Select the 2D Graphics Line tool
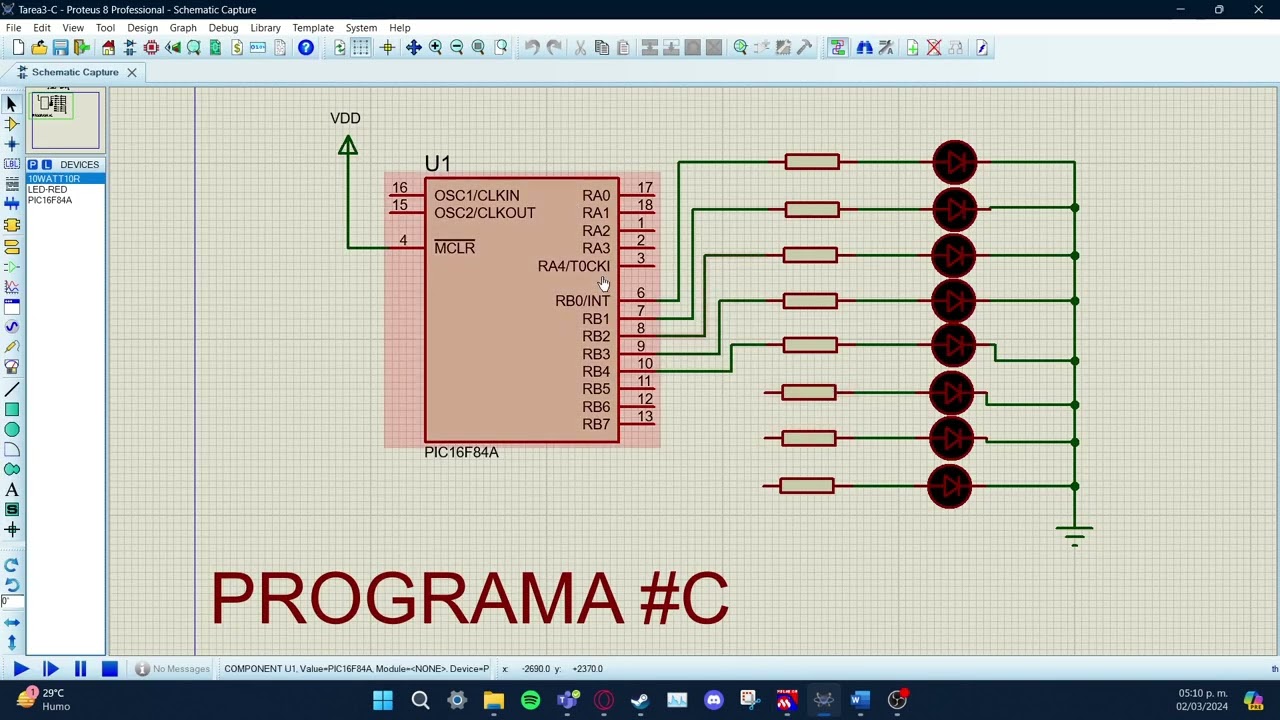 [12, 389]
